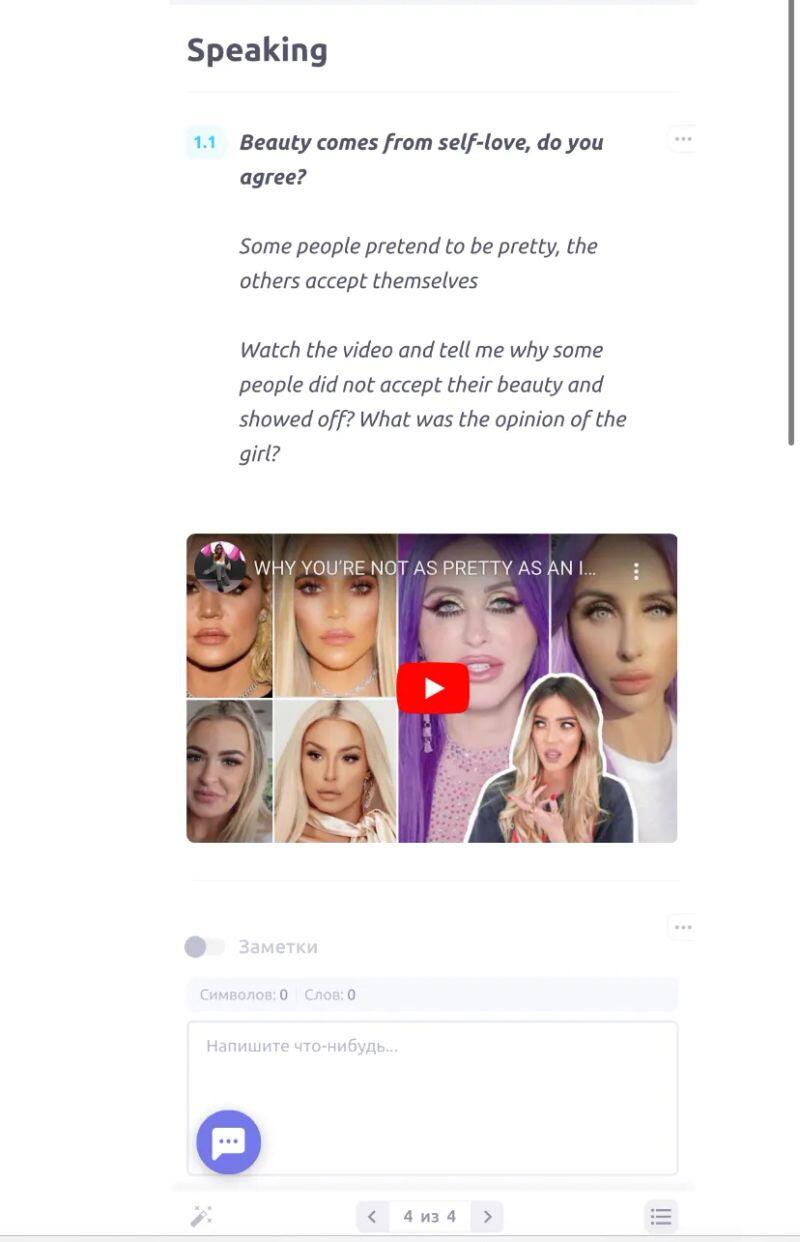Open three-dot menu beside question 1.1
800x1242 pixels.
coord(682,139)
